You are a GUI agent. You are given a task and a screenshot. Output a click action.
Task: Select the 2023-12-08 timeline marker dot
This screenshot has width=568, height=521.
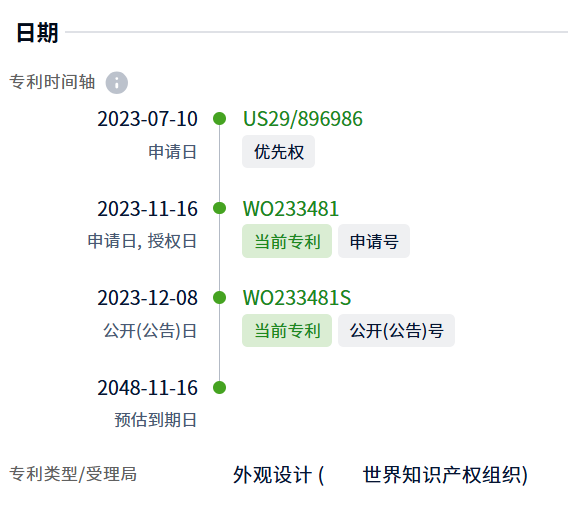(220, 297)
